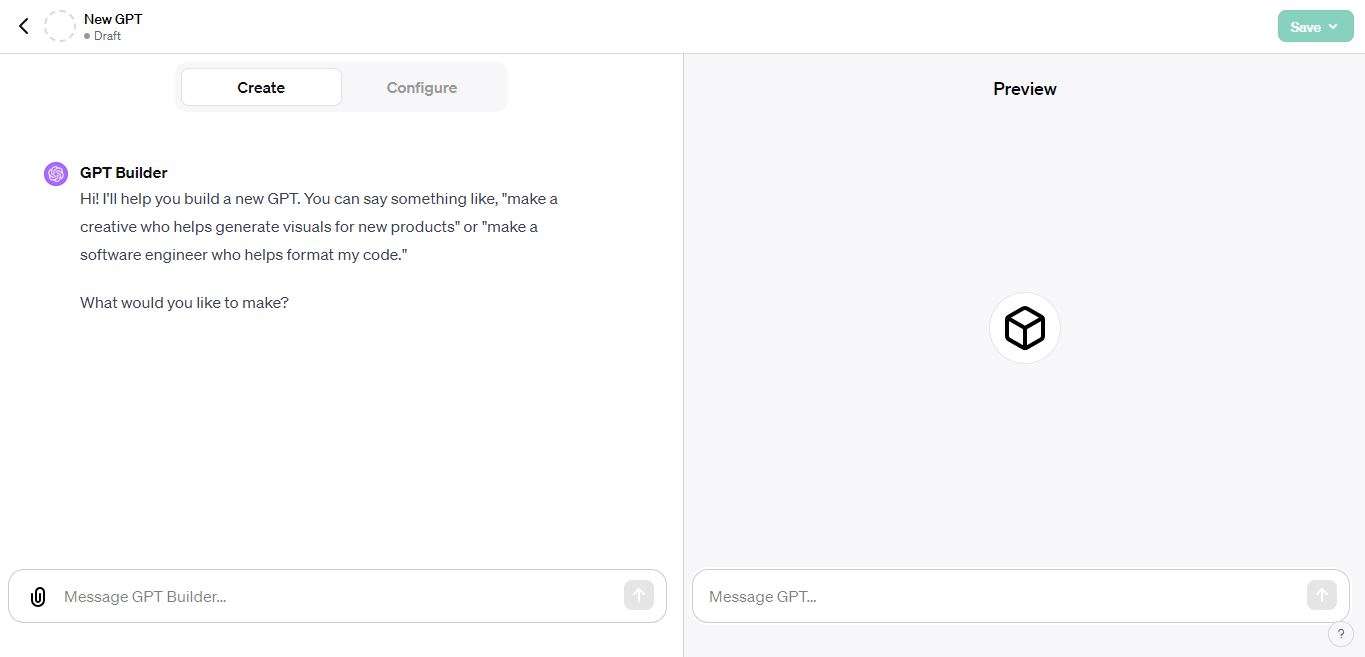Click the New GPT title
1365x657 pixels.
(113, 18)
